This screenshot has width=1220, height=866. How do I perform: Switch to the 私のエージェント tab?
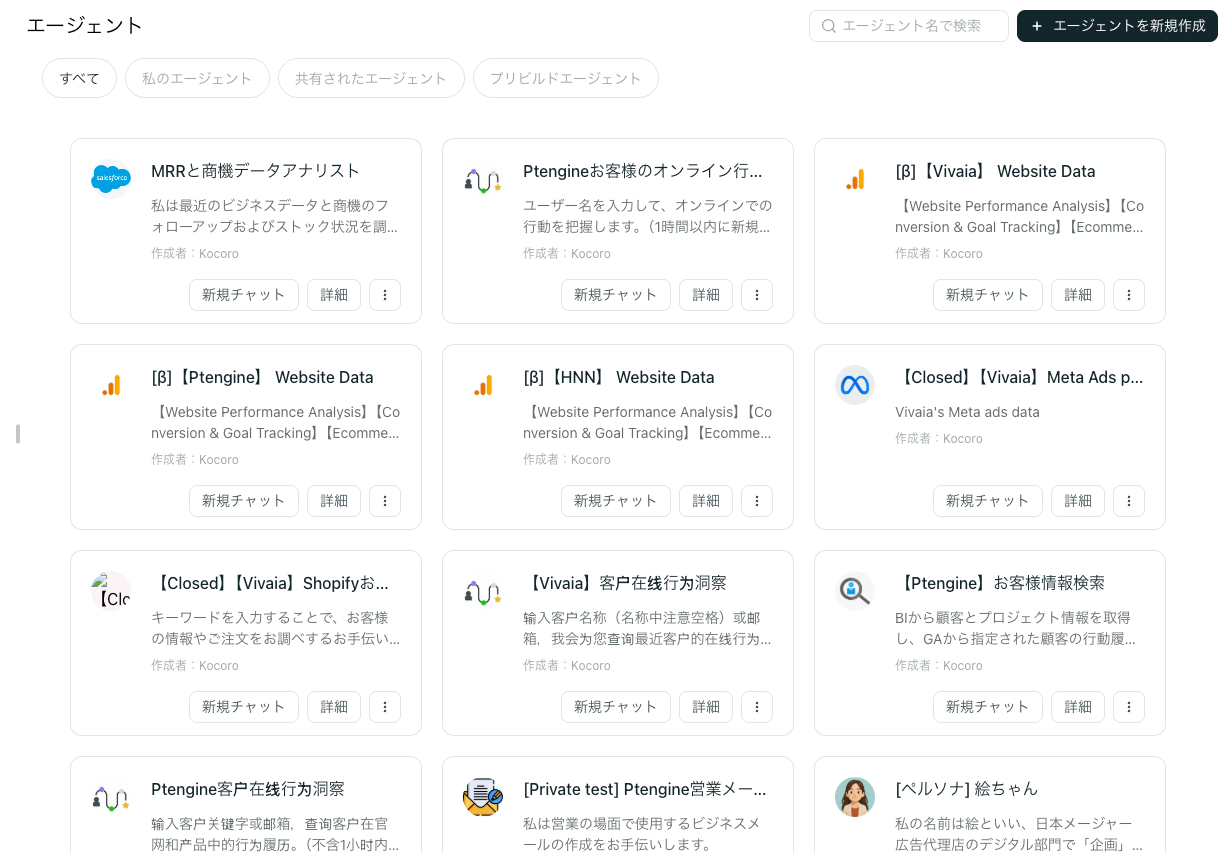pos(197,78)
